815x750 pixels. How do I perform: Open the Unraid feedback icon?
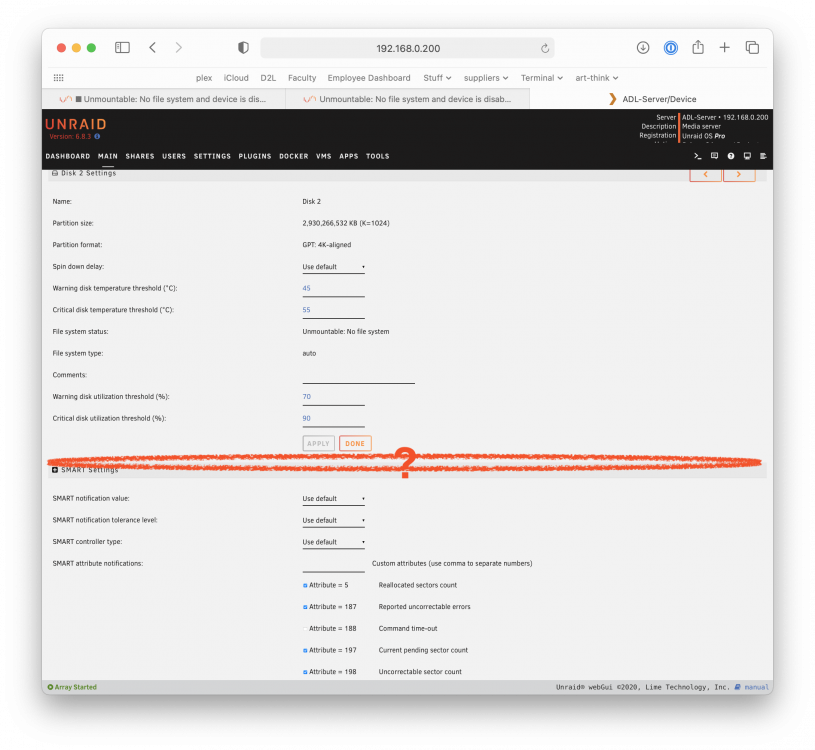pyautogui.click(x=714, y=156)
